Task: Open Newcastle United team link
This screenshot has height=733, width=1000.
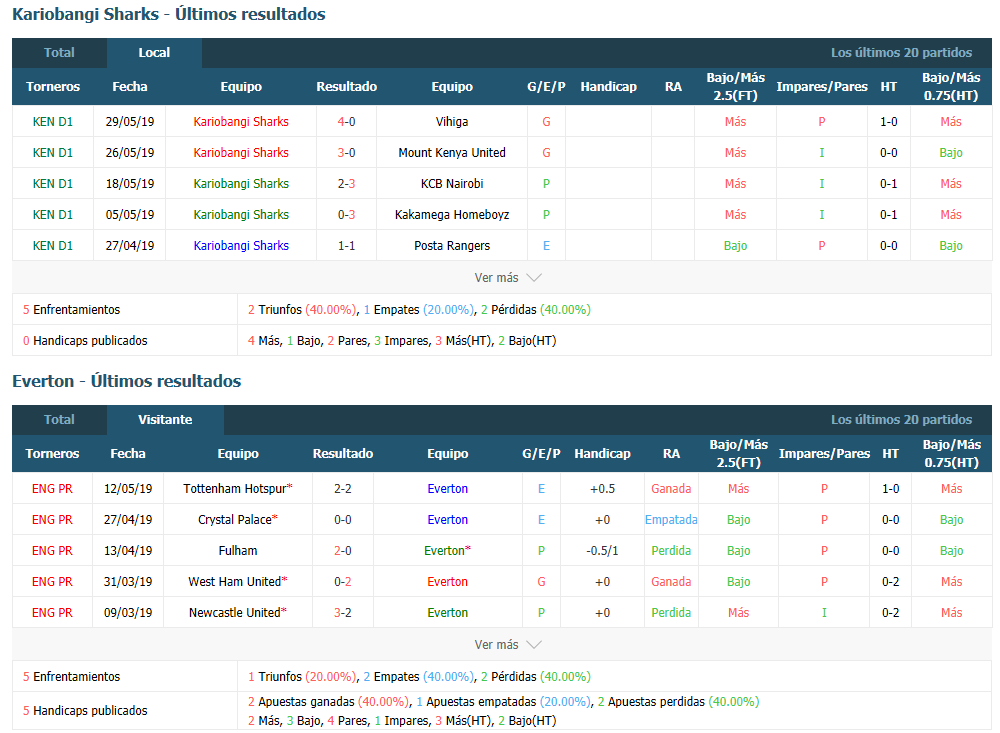Action: pos(237,612)
